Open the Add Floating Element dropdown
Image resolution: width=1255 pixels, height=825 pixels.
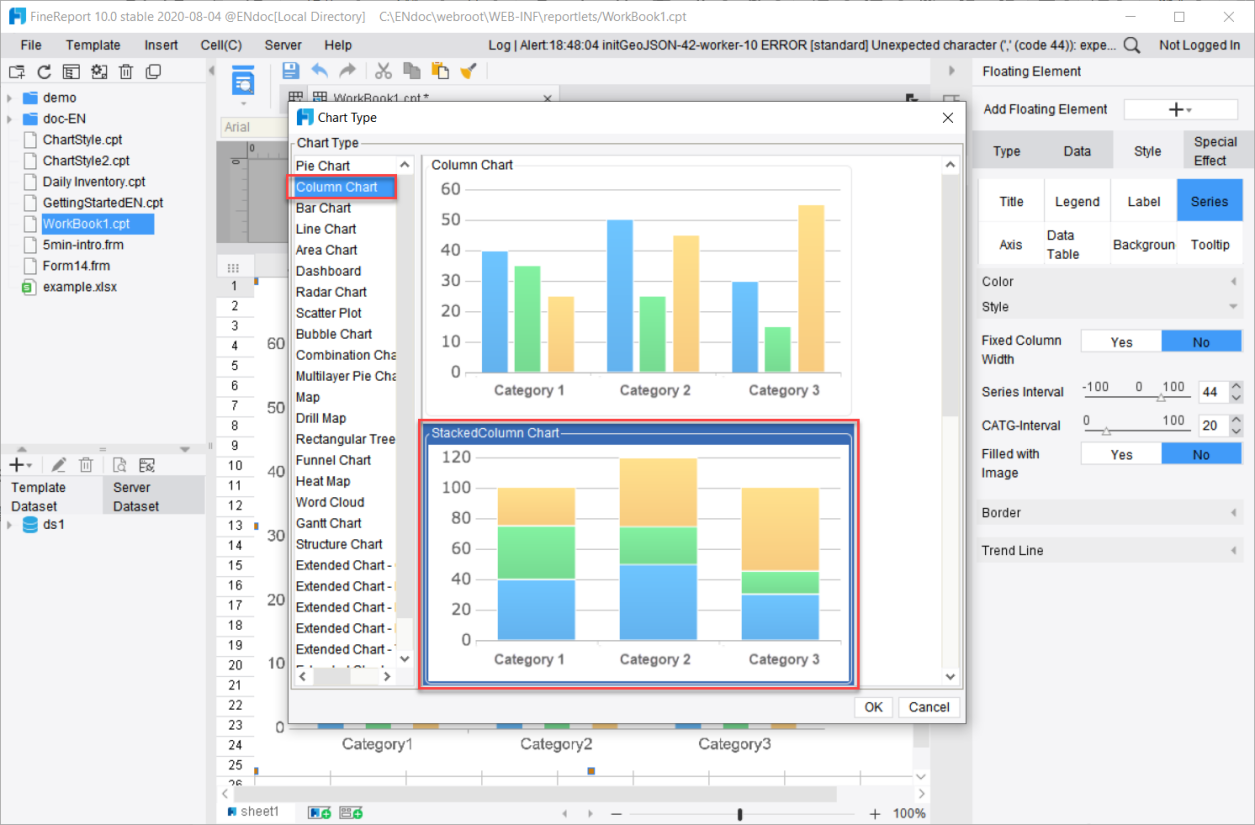(1180, 110)
